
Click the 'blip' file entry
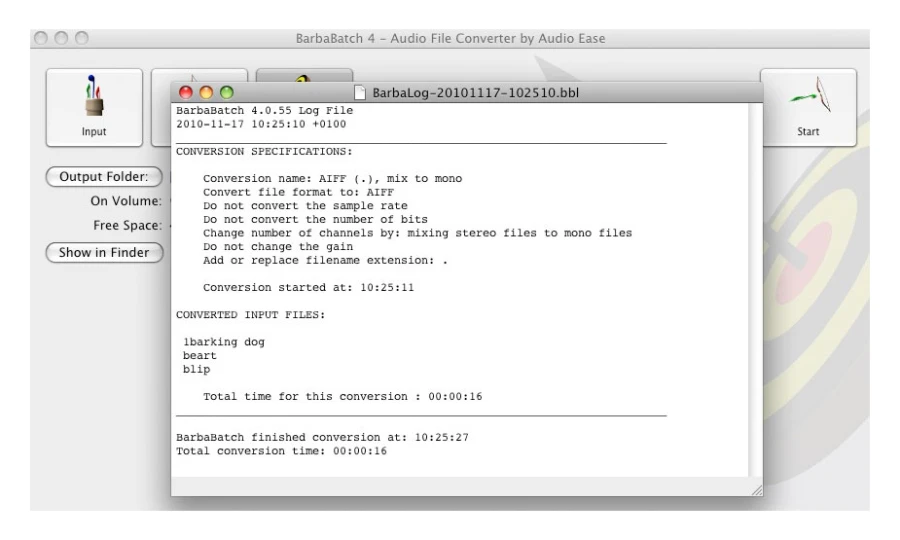(x=196, y=370)
